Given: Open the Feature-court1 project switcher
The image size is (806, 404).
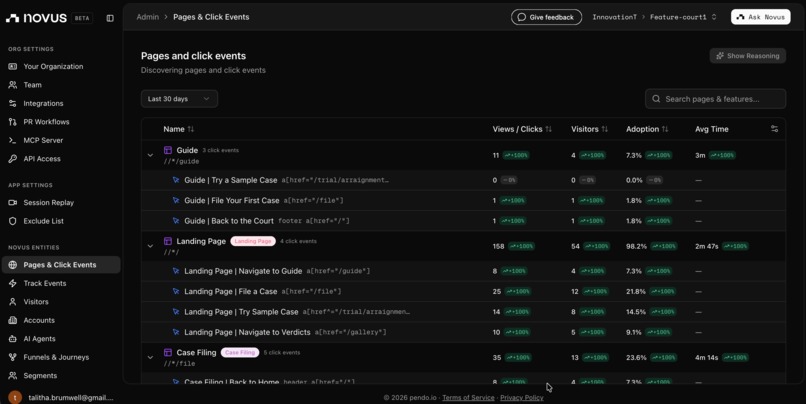Looking at the screenshot, I should click(x=683, y=17).
